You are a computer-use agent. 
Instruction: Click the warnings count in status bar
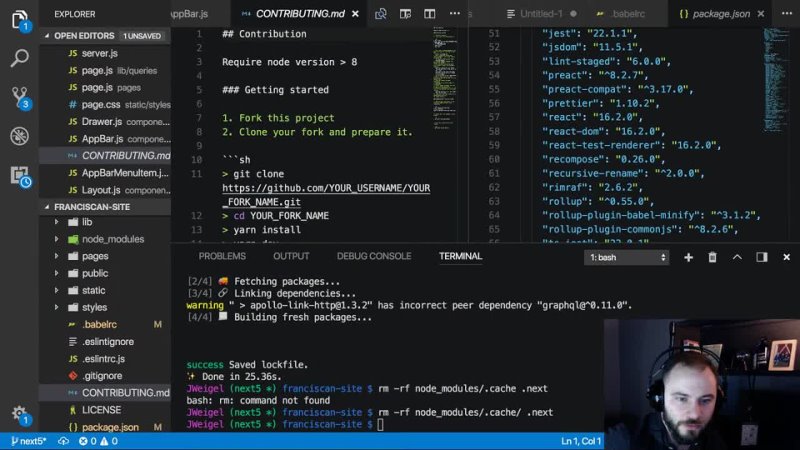(109, 441)
